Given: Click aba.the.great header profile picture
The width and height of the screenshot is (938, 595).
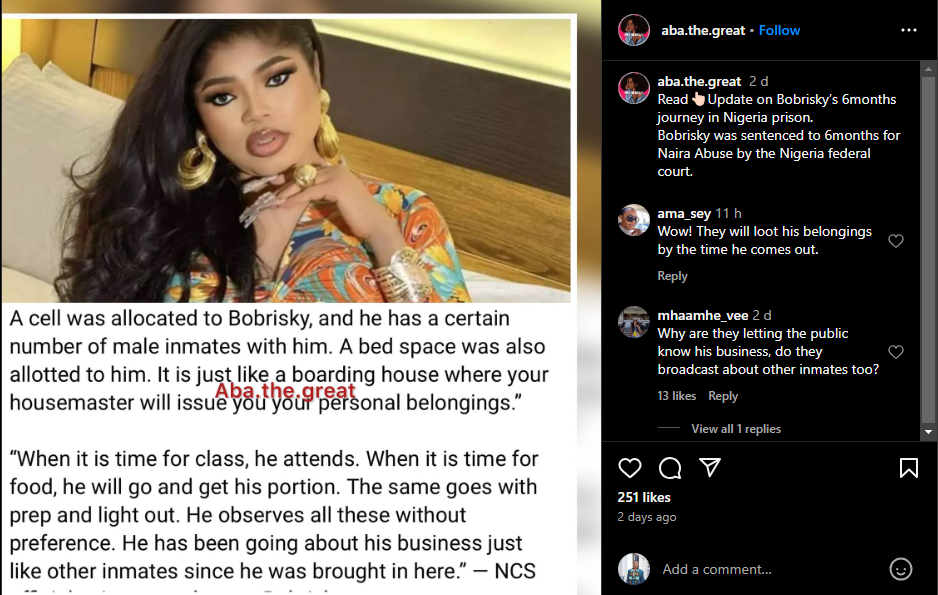Looking at the screenshot, I should (634, 30).
